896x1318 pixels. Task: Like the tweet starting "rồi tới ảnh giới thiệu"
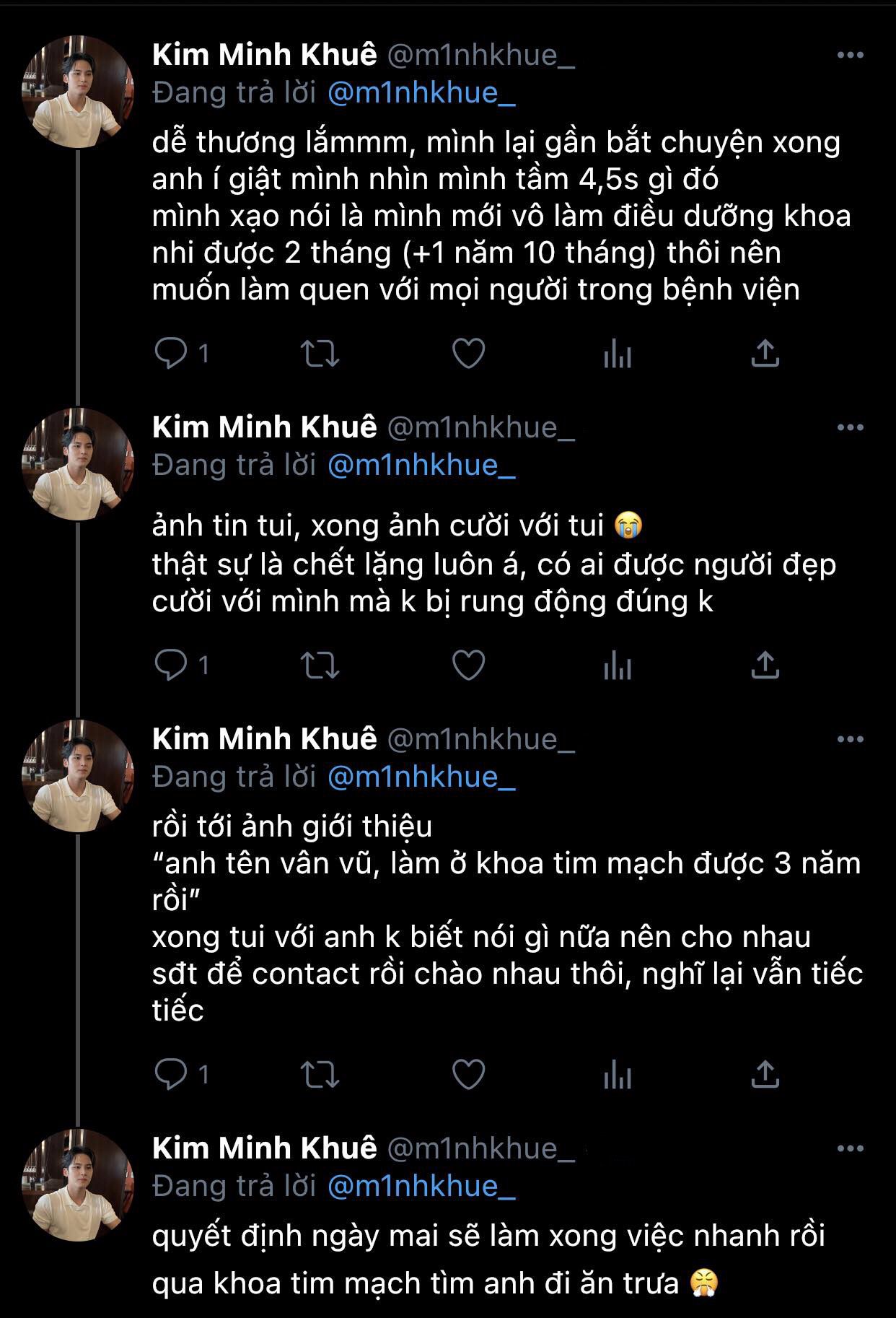tap(468, 1074)
